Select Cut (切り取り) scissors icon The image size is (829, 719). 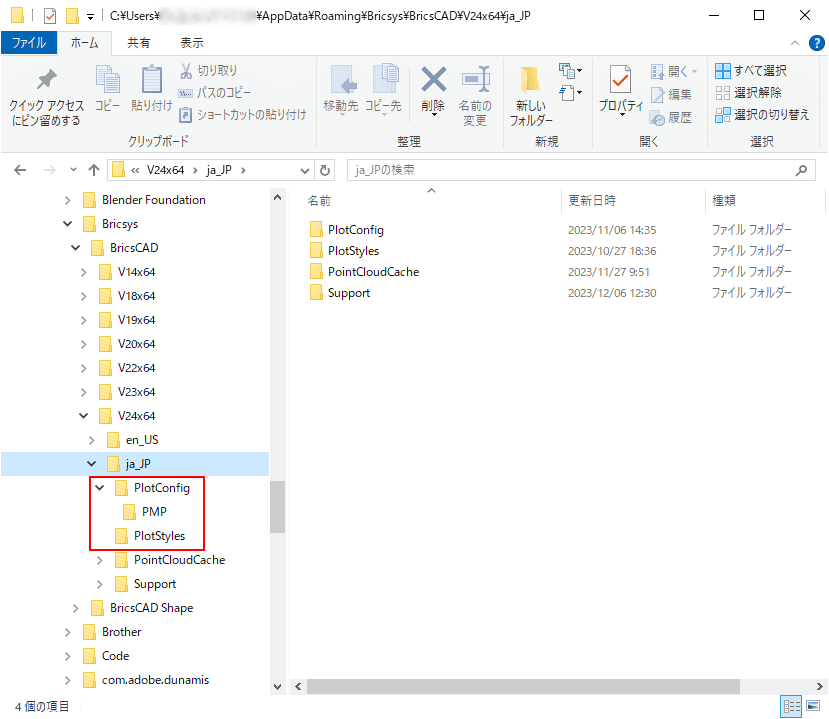(186, 71)
